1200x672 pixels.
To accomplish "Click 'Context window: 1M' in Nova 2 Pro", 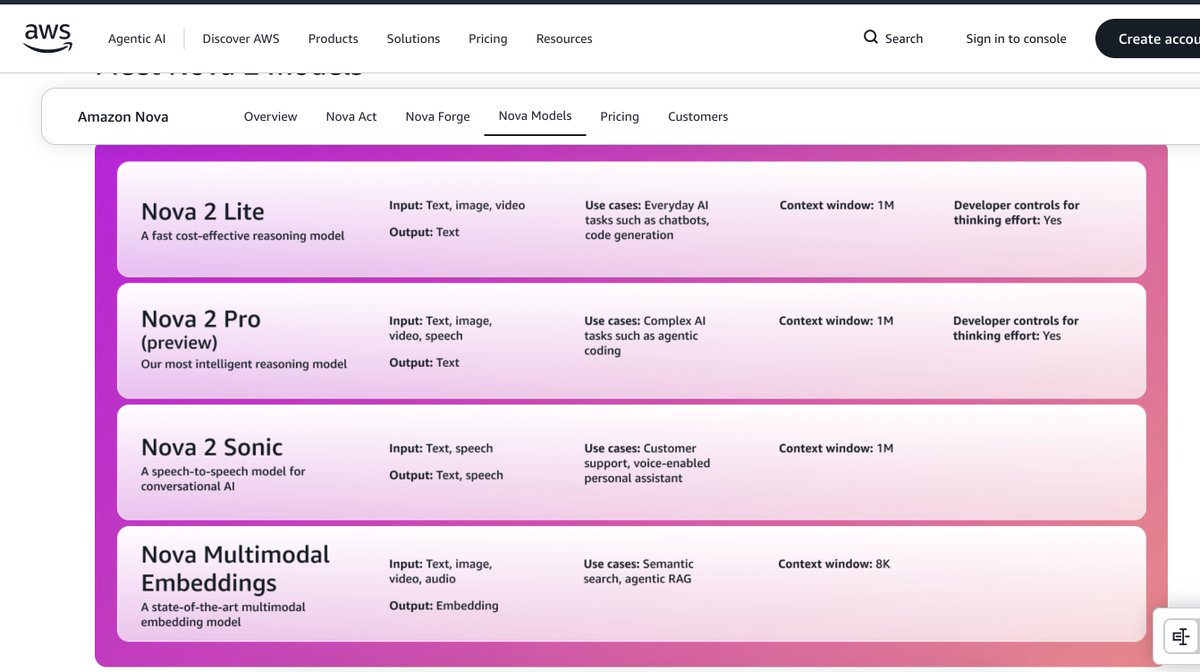I will click(836, 321).
